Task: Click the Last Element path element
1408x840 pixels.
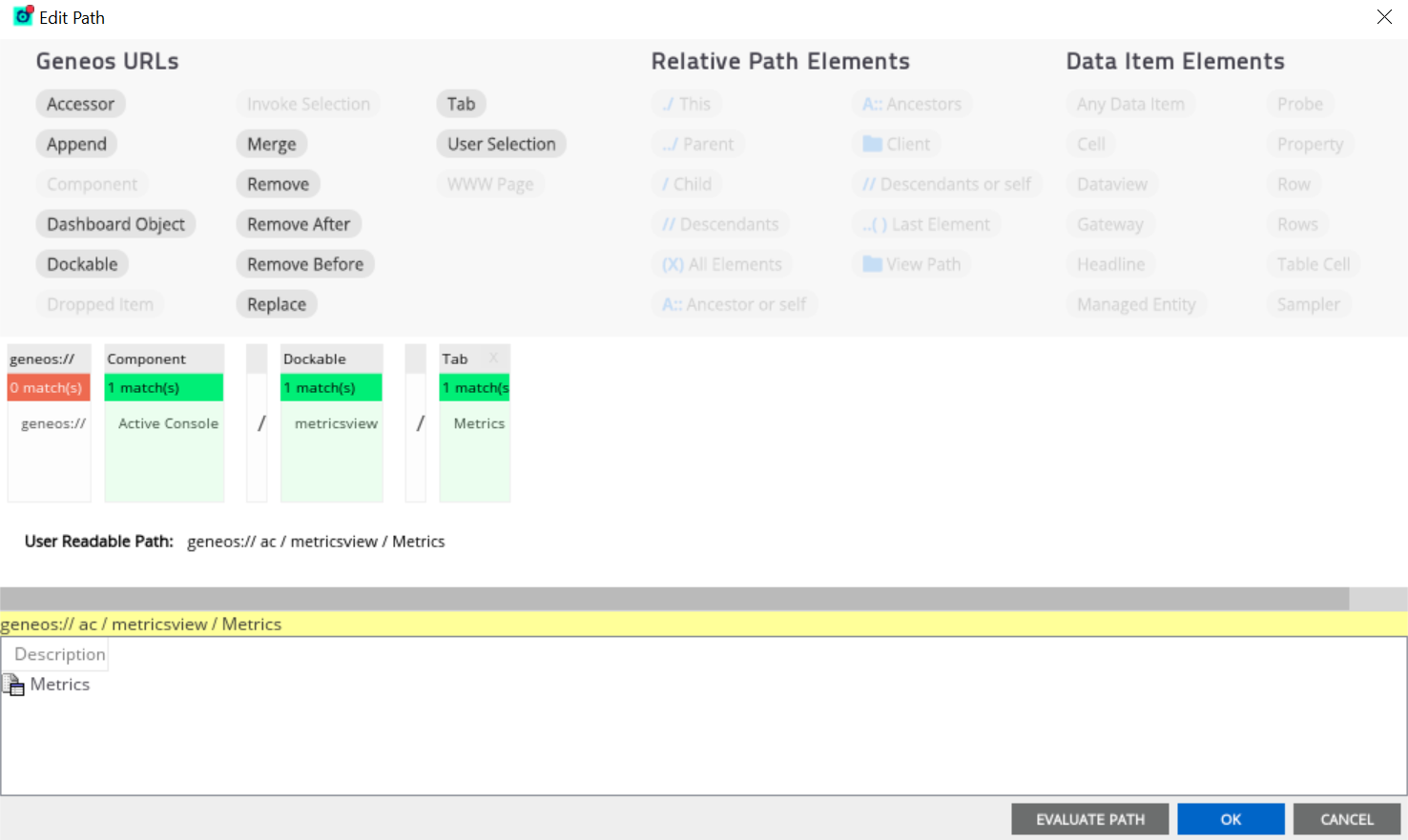Action: [926, 224]
